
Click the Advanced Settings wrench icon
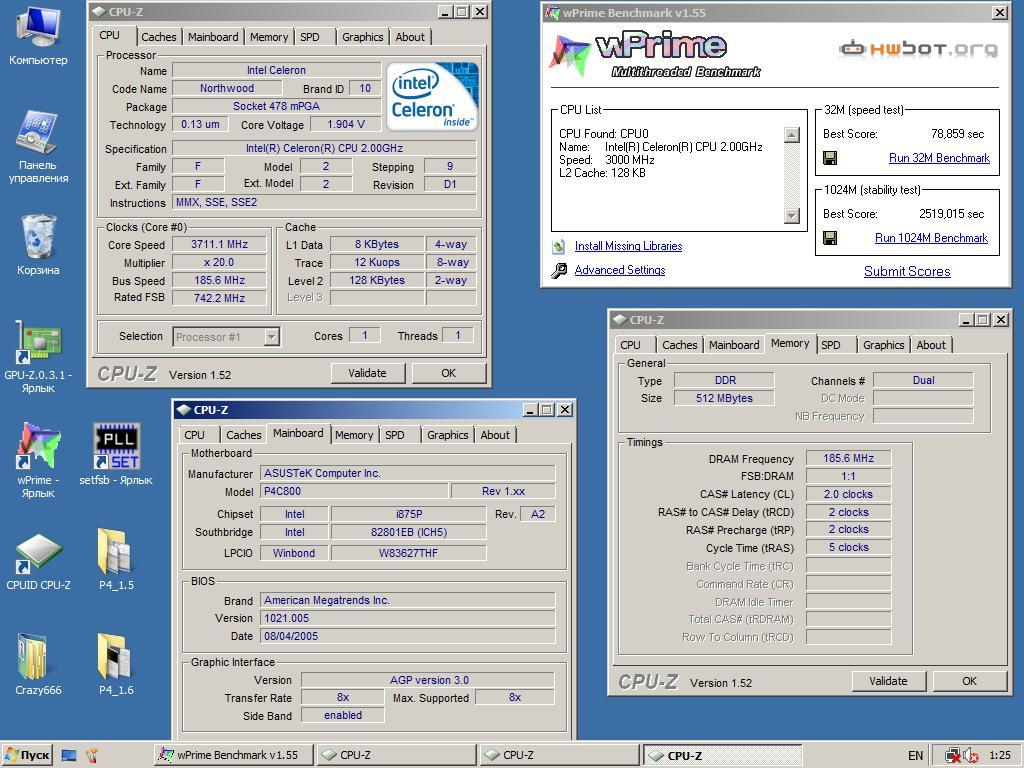(559, 270)
